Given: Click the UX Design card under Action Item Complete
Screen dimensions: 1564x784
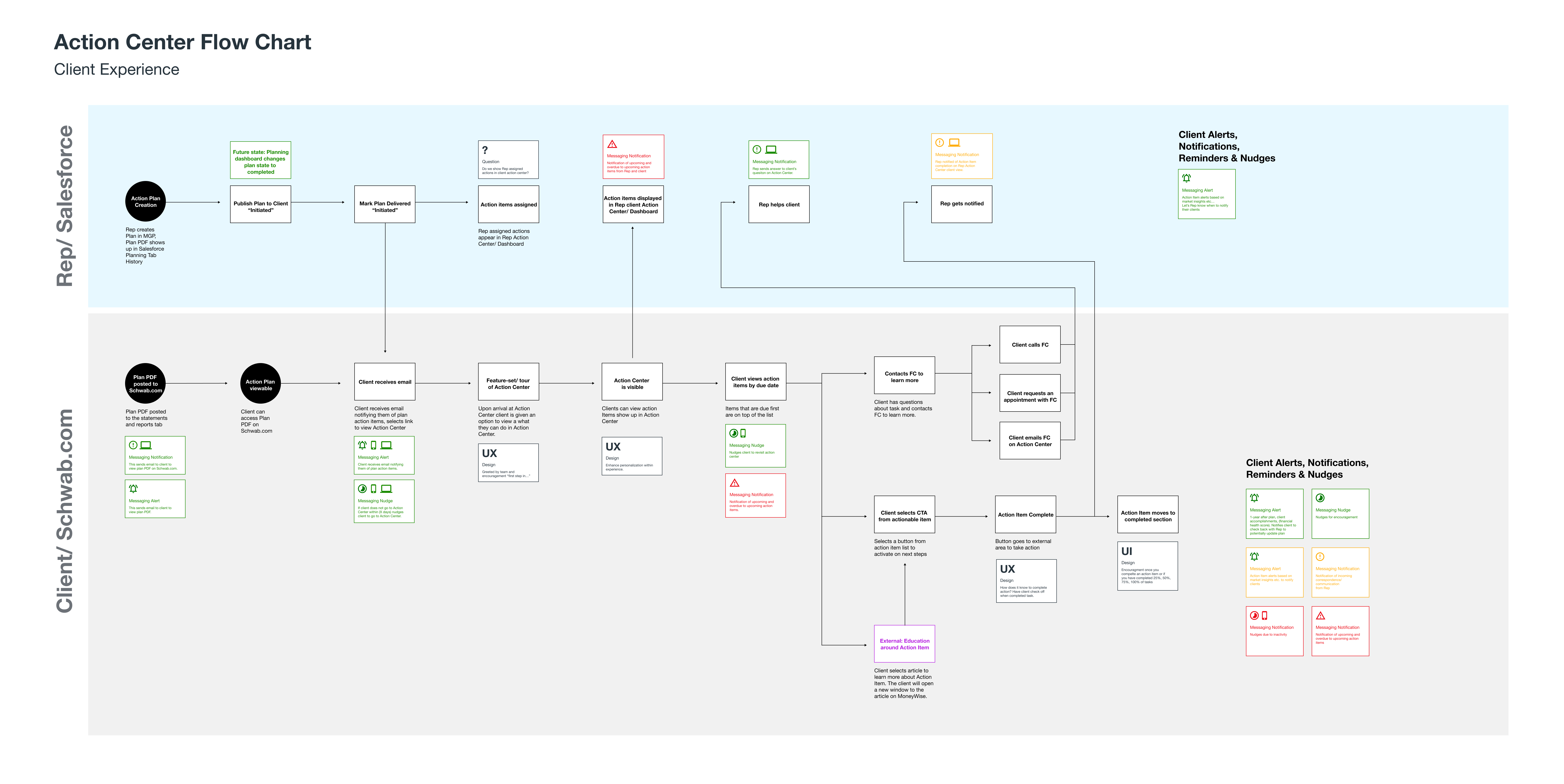Looking at the screenshot, I should click(1026, 581).
